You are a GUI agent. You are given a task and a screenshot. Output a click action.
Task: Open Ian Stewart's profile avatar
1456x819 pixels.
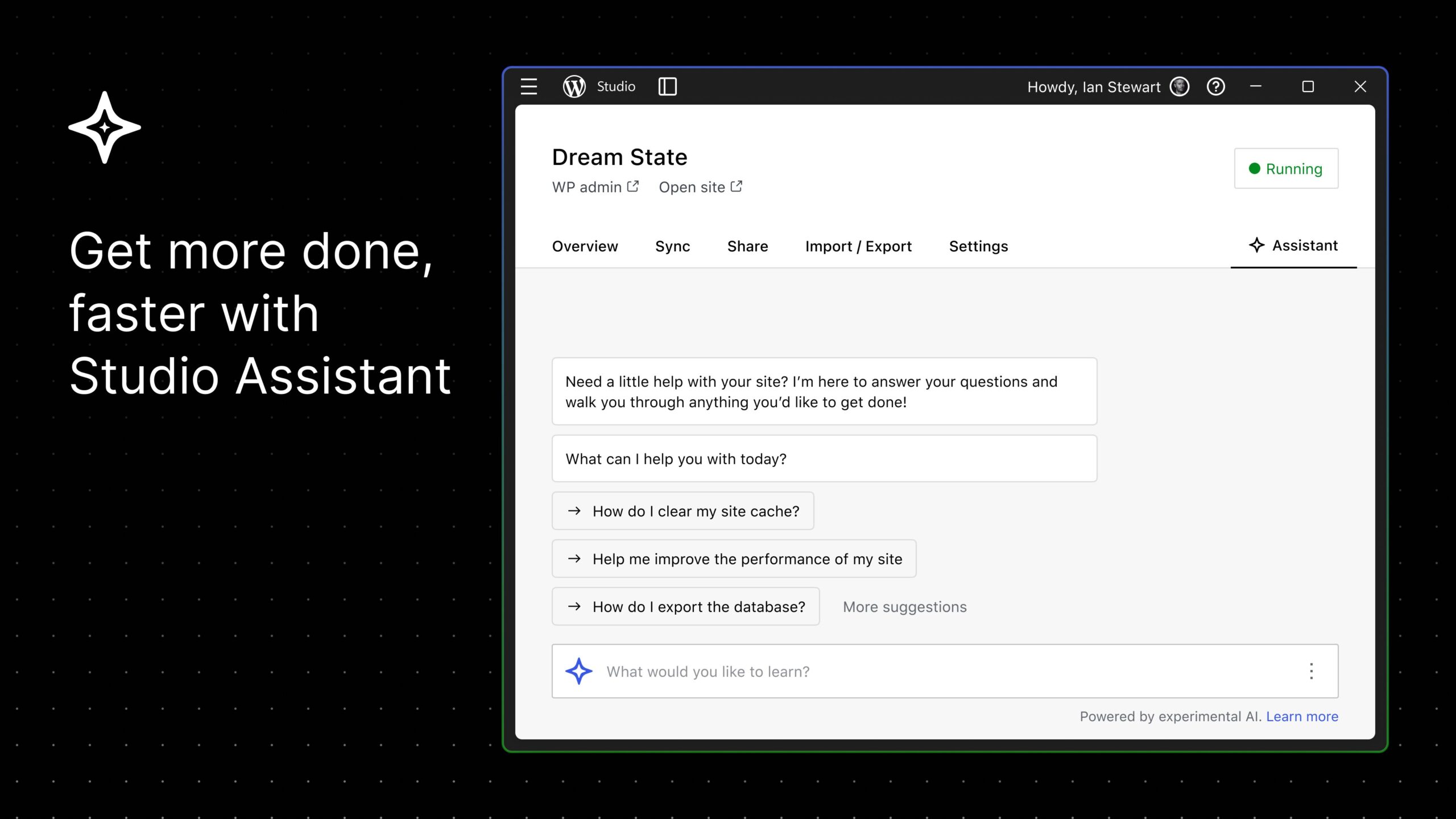point(1180,86)
